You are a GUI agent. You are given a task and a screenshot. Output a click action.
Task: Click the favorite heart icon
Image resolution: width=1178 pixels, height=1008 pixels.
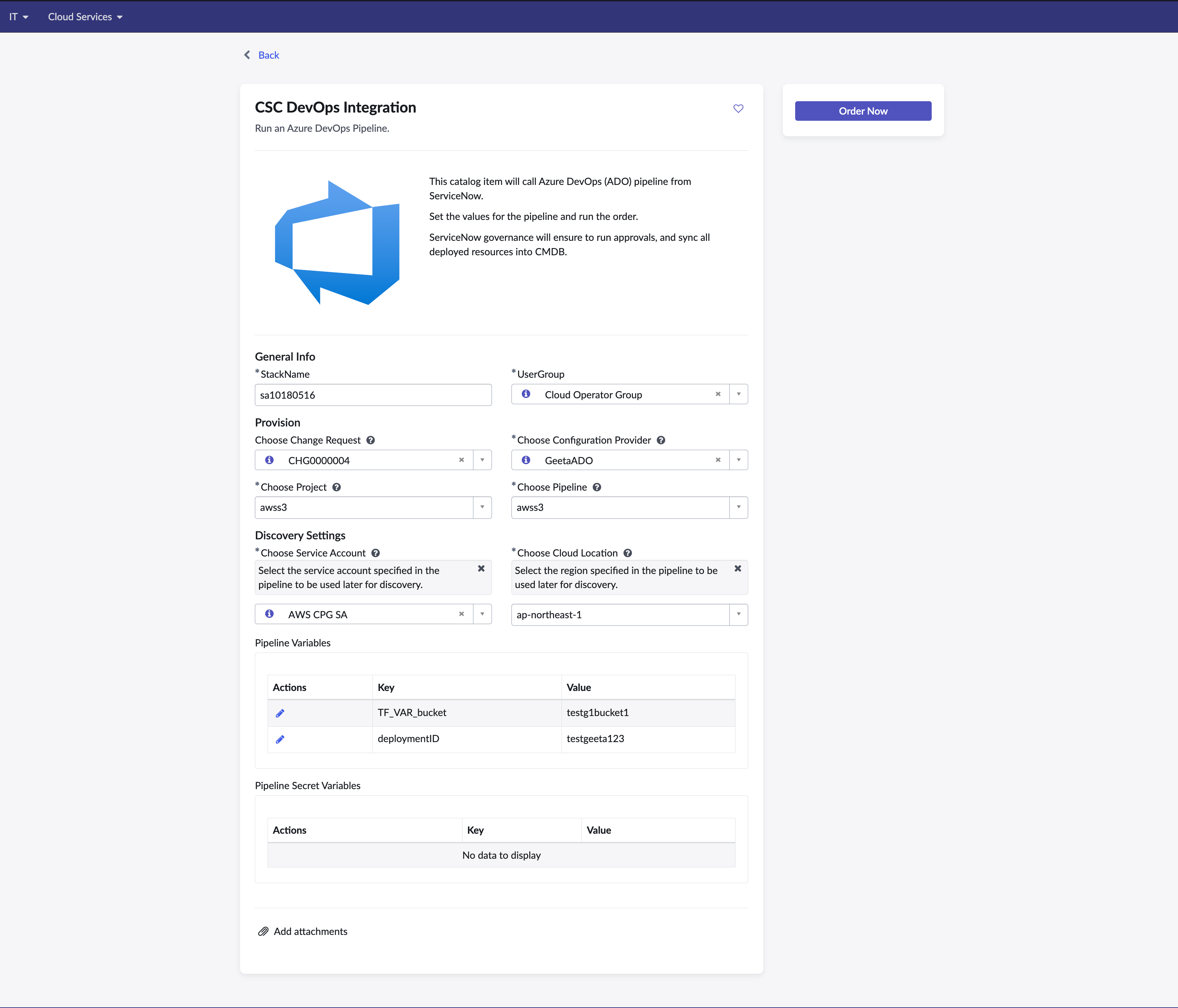[738, 109]
